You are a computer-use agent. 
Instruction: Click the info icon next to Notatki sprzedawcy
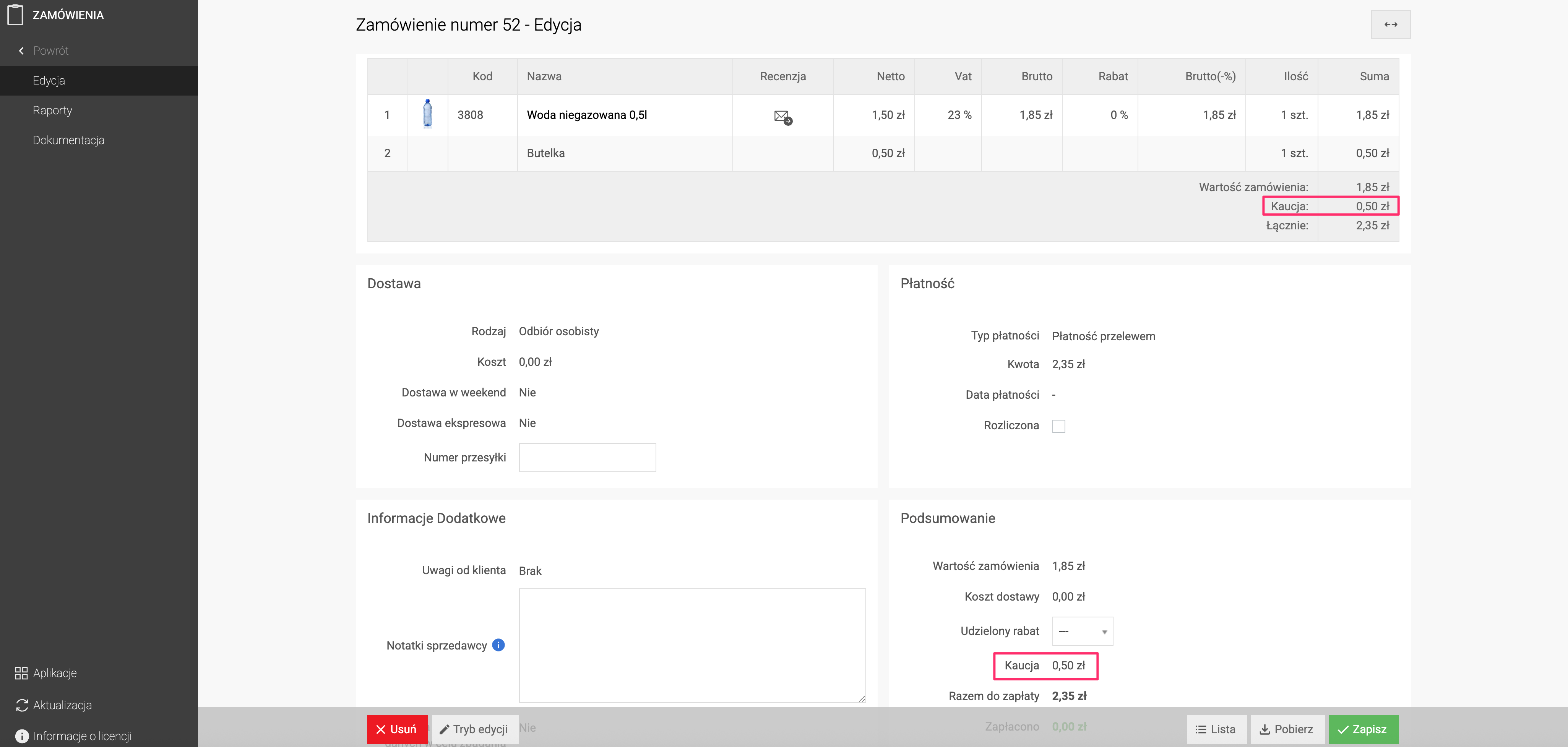498,645
